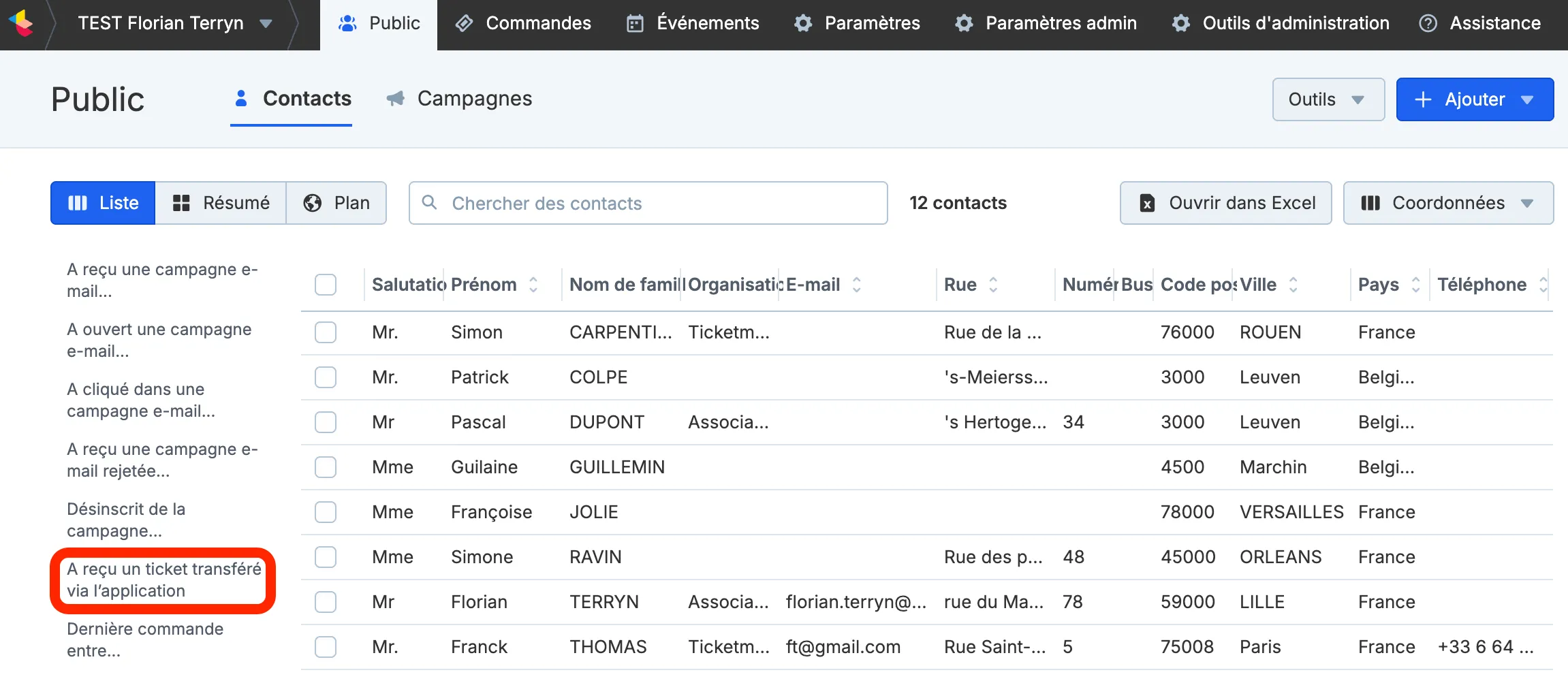Image resolution: width=1568 pixels, height=681 pixels.
Task: Open the Paramètres menu
Action: point(857,23)
